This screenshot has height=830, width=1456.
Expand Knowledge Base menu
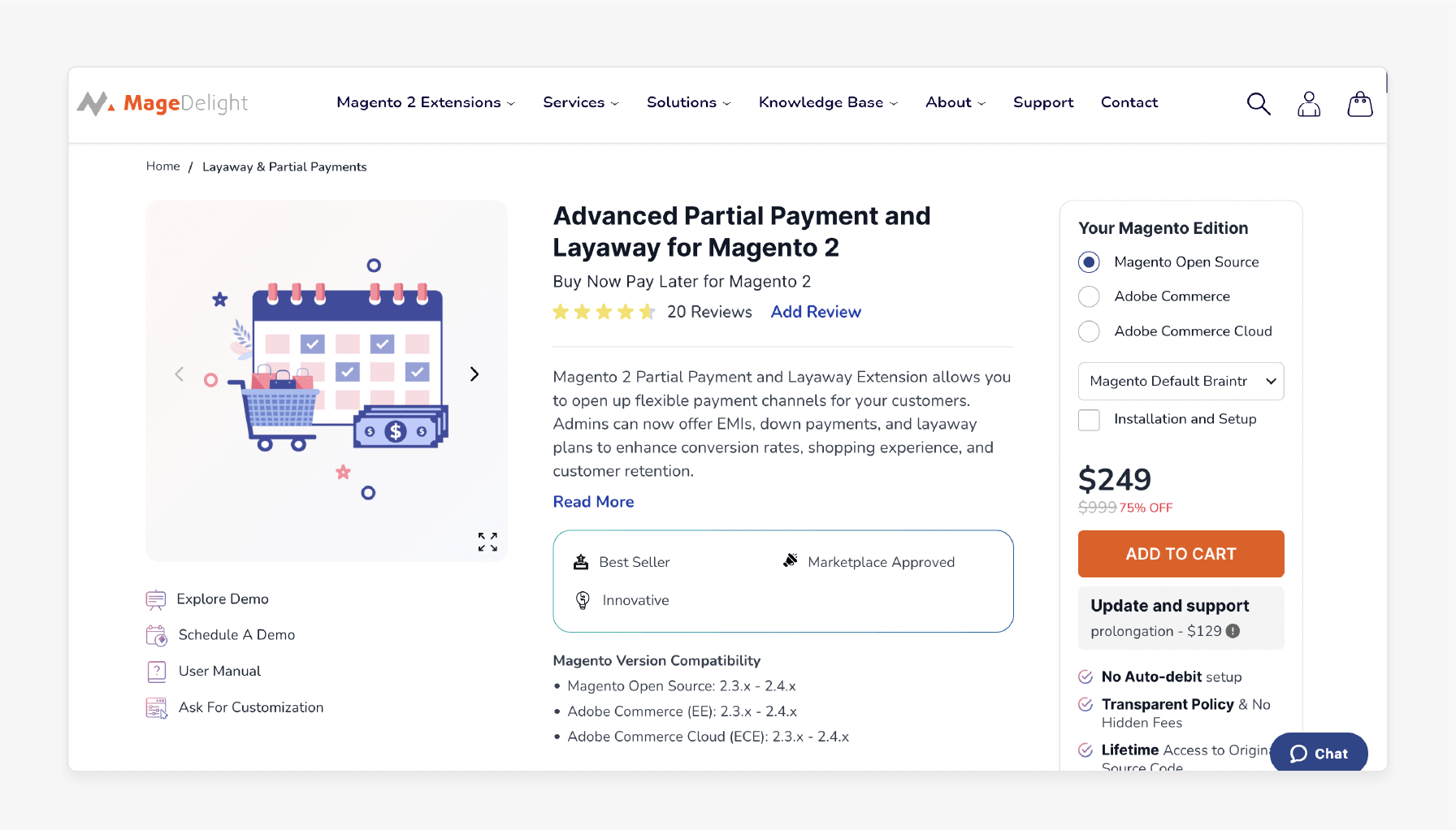tap(829, 102)
